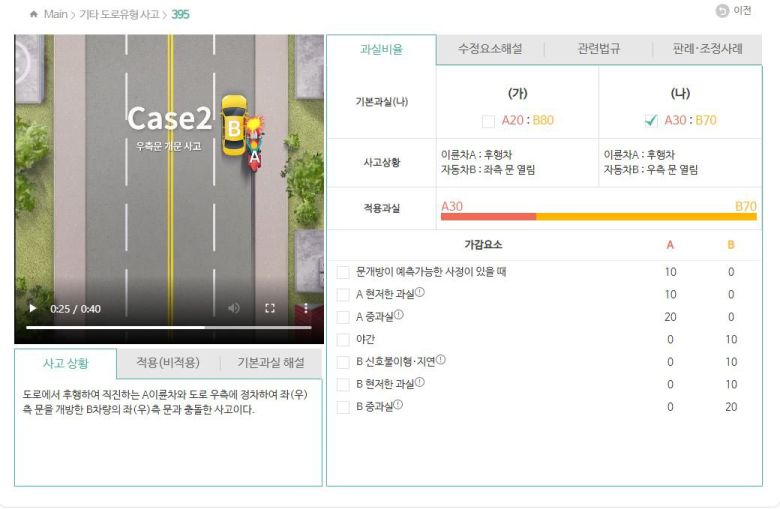Screen dimensions: 780x509
Task: Open info icon next to A 현저한 과실
Action: (x=420, y=292)
